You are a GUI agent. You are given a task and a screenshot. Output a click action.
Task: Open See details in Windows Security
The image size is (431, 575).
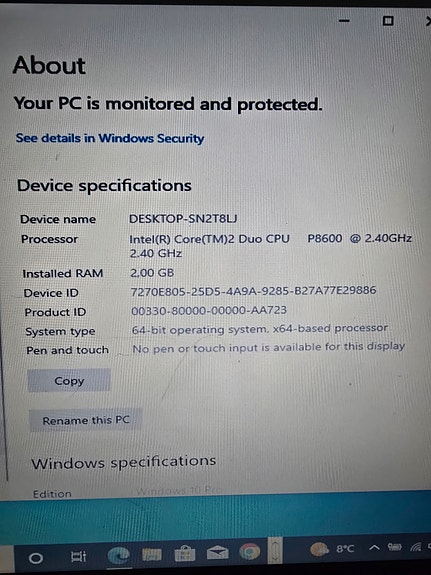[110, 138]
